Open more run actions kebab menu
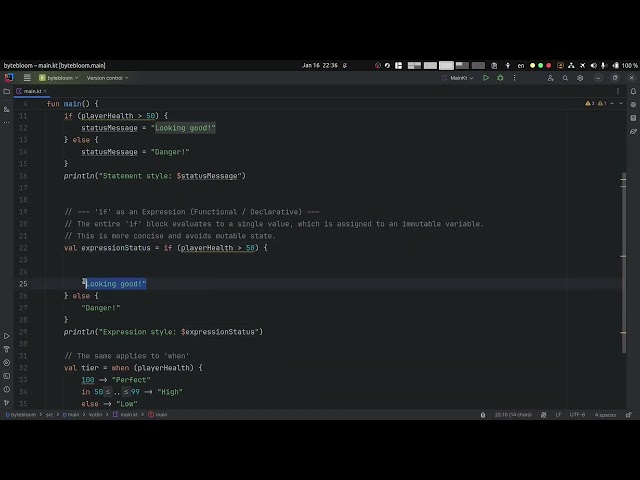Screen dimensions: 640x480 [x=514, y=78]
